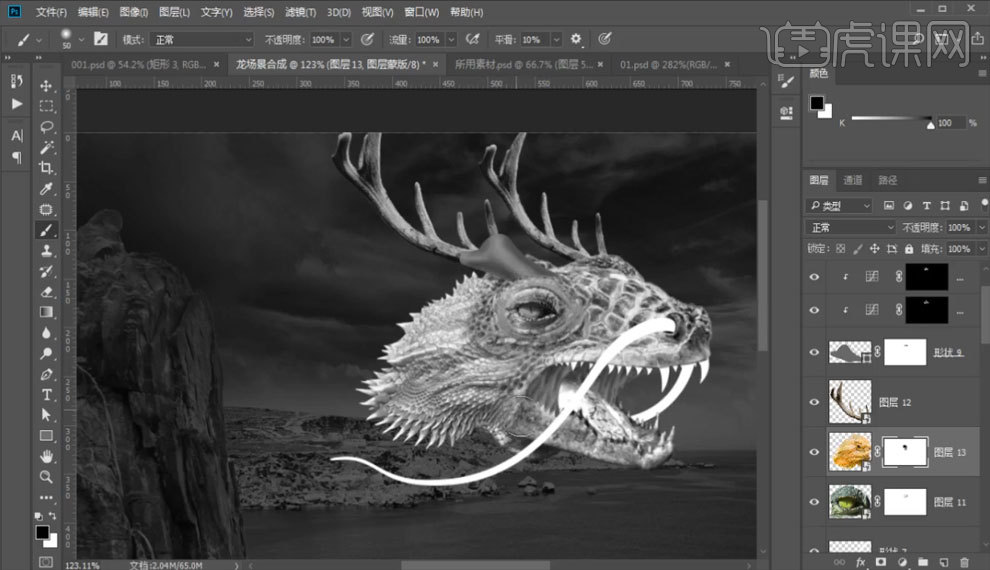
Task: Expand layer opacity dropdown arrow
Action: pyautogui.click(x=981, y=227)
